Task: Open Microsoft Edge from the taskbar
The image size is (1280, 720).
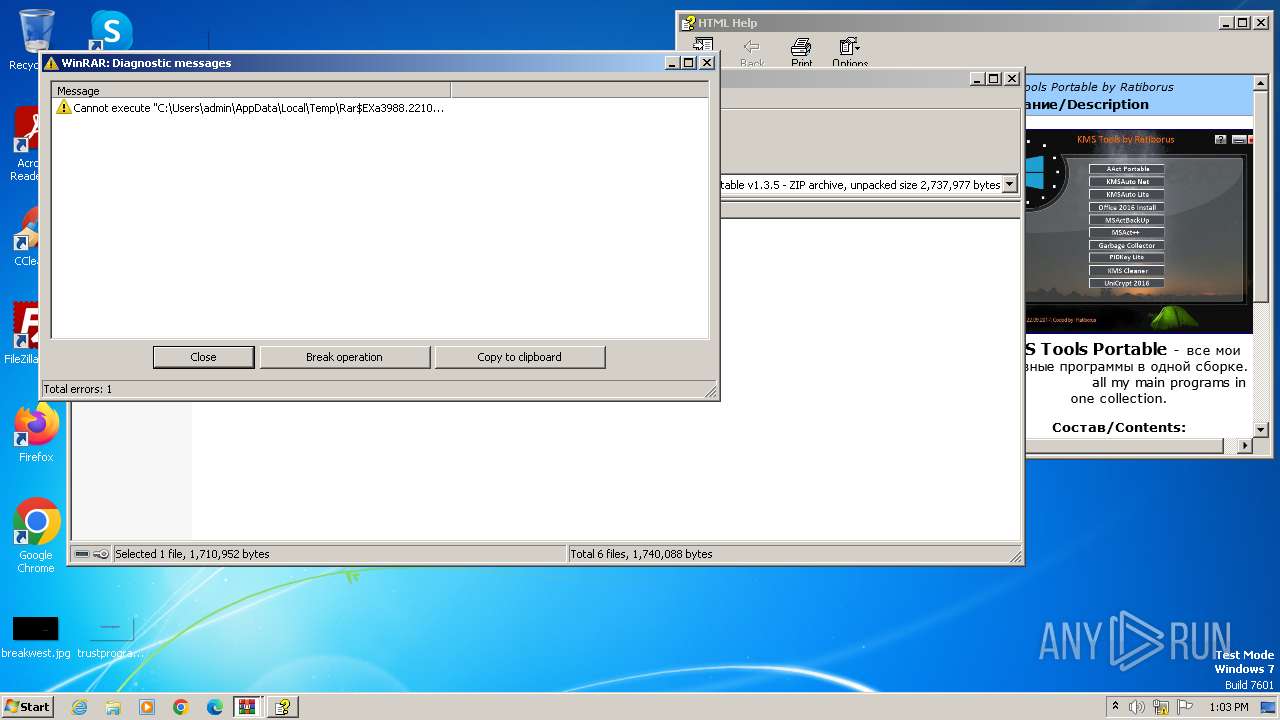Action: pyautogui.click(x=215, y=707)
